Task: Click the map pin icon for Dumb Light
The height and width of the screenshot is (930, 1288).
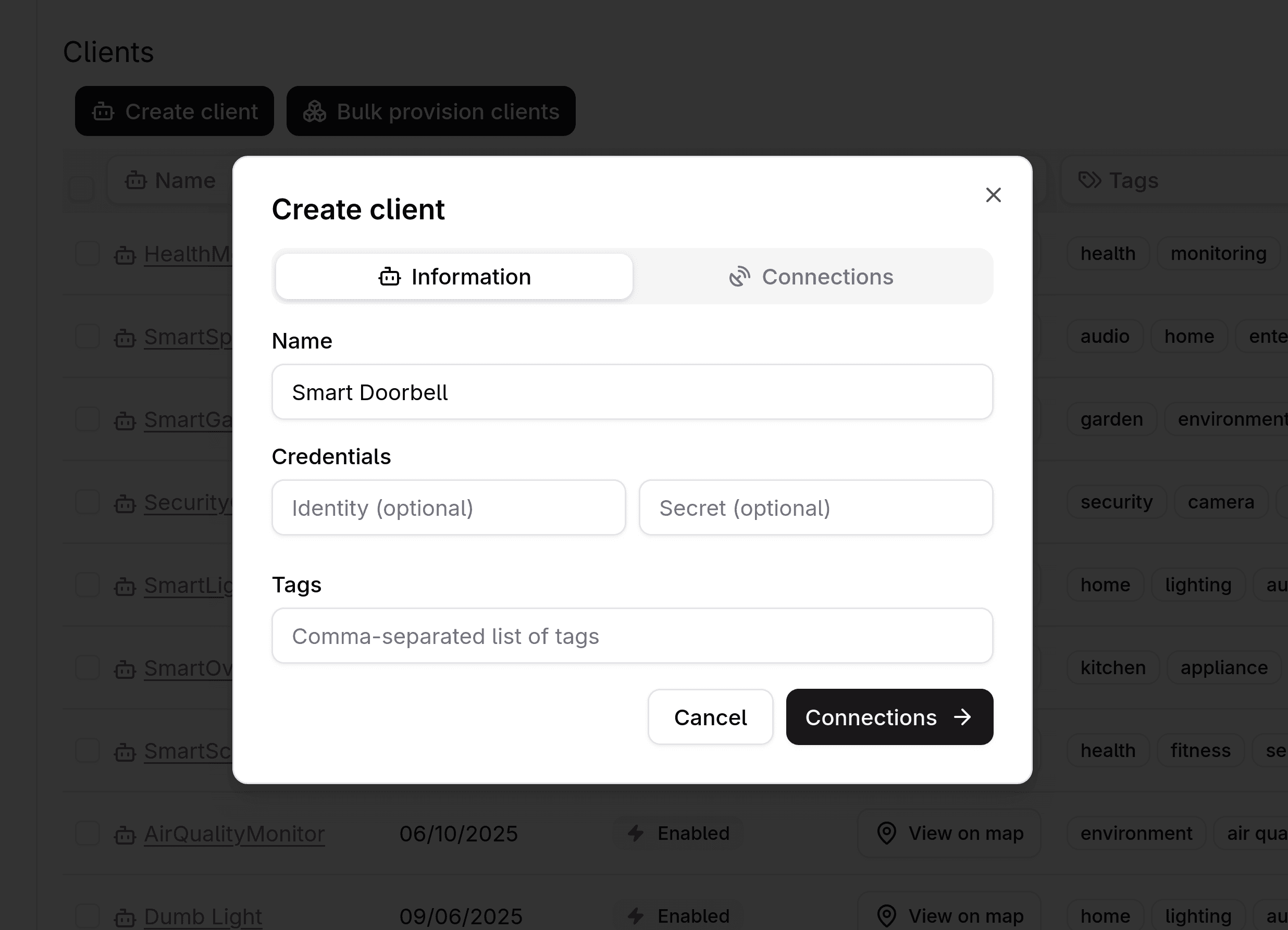Action: click(886, 916)
